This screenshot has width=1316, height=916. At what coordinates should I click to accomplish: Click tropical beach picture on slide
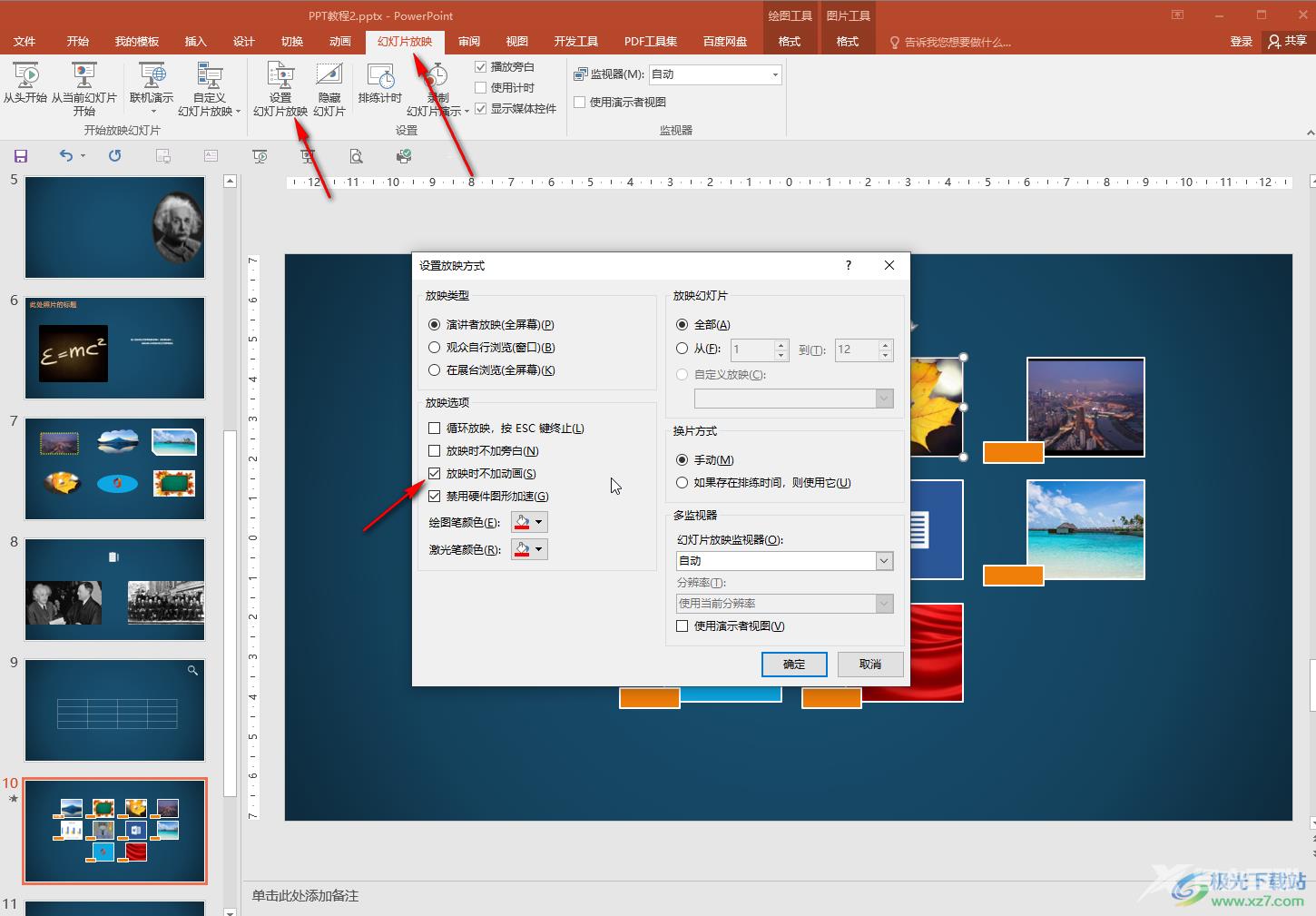pyautogui.click(x=1085, y=529)
